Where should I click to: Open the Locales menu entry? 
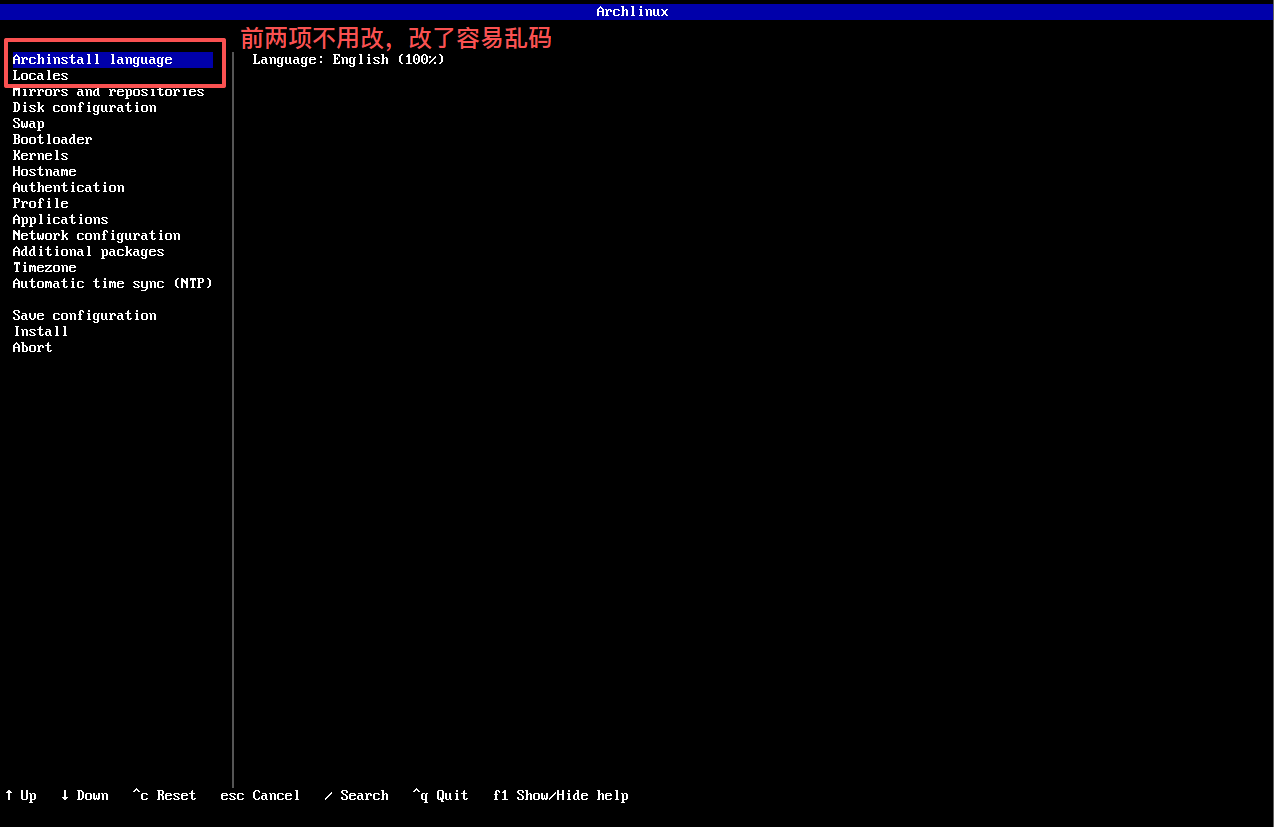click(41, 76)
